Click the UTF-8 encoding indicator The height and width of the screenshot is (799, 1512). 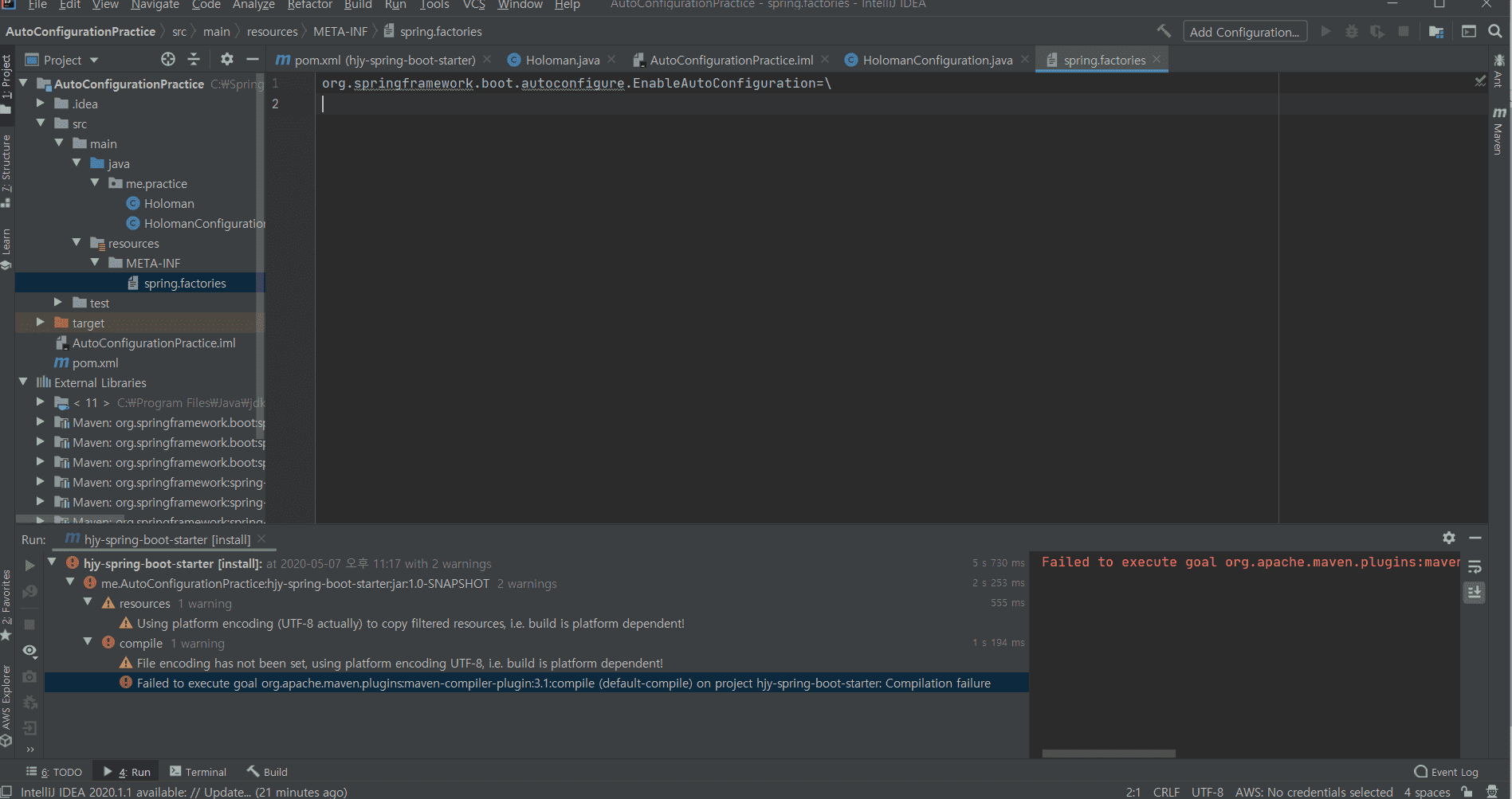point(1207,792)
